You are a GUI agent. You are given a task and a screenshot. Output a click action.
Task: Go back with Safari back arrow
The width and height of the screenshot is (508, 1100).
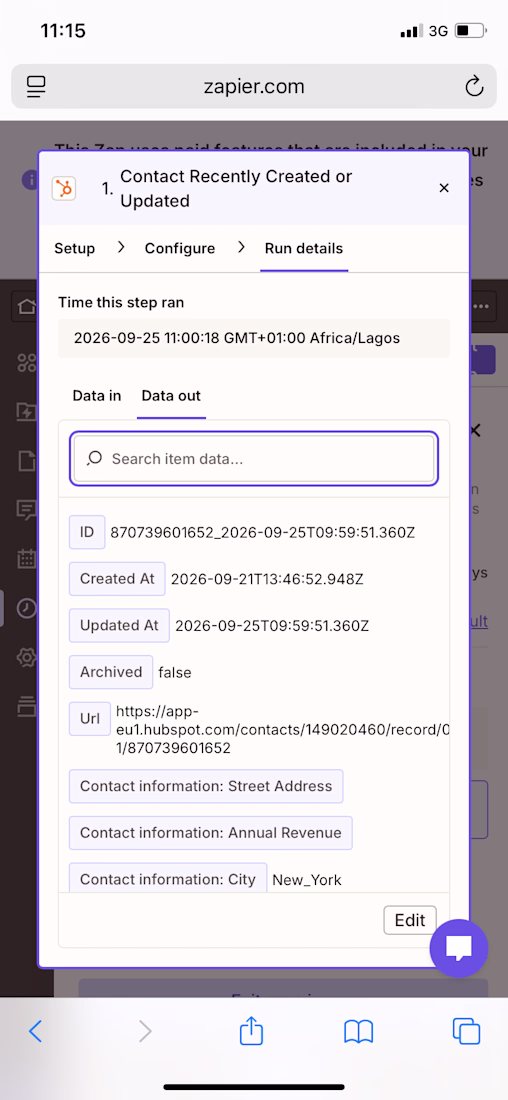point(36,1031)
